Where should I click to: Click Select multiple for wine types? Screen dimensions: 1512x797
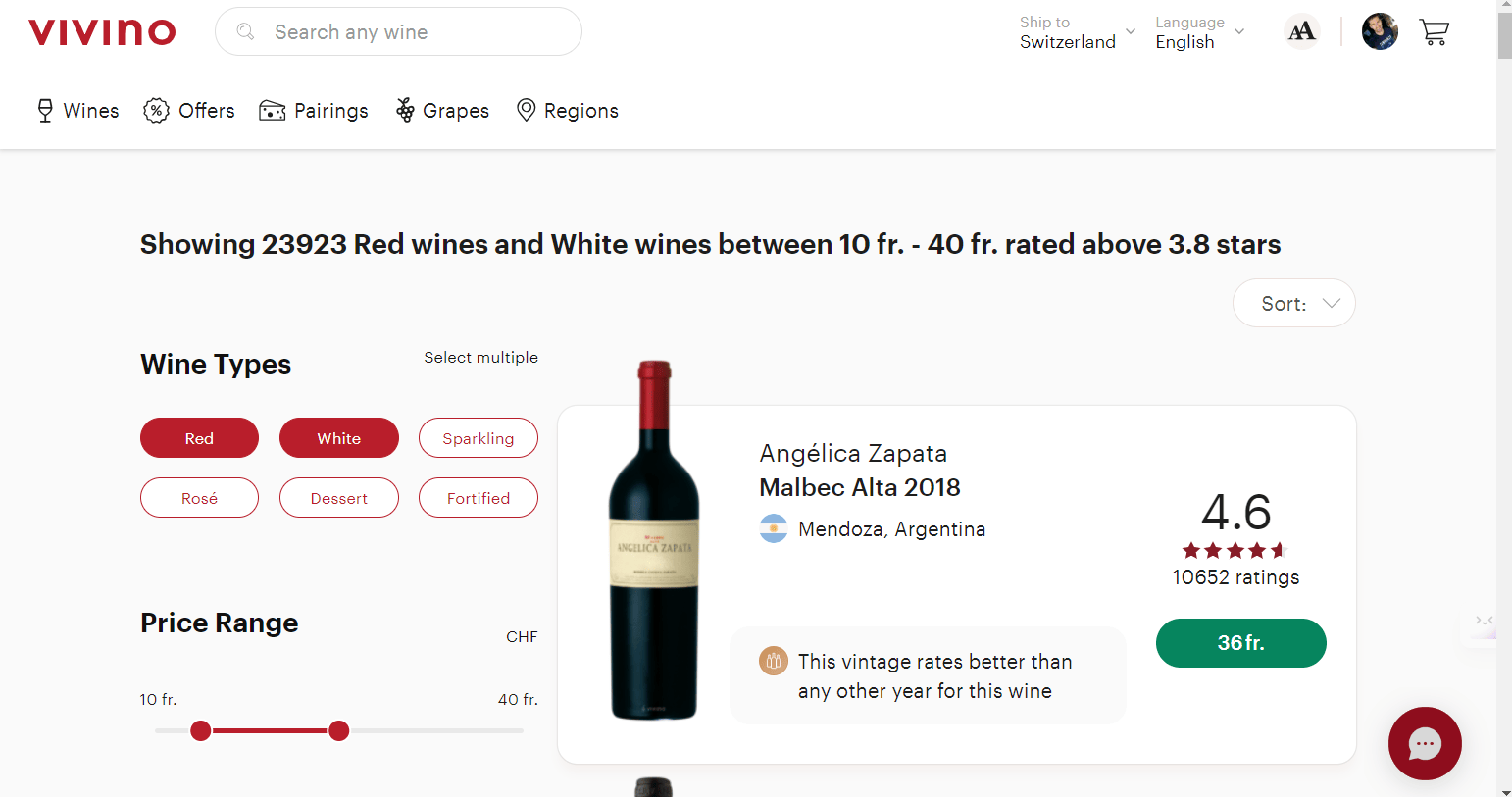(x=481, y=357)
